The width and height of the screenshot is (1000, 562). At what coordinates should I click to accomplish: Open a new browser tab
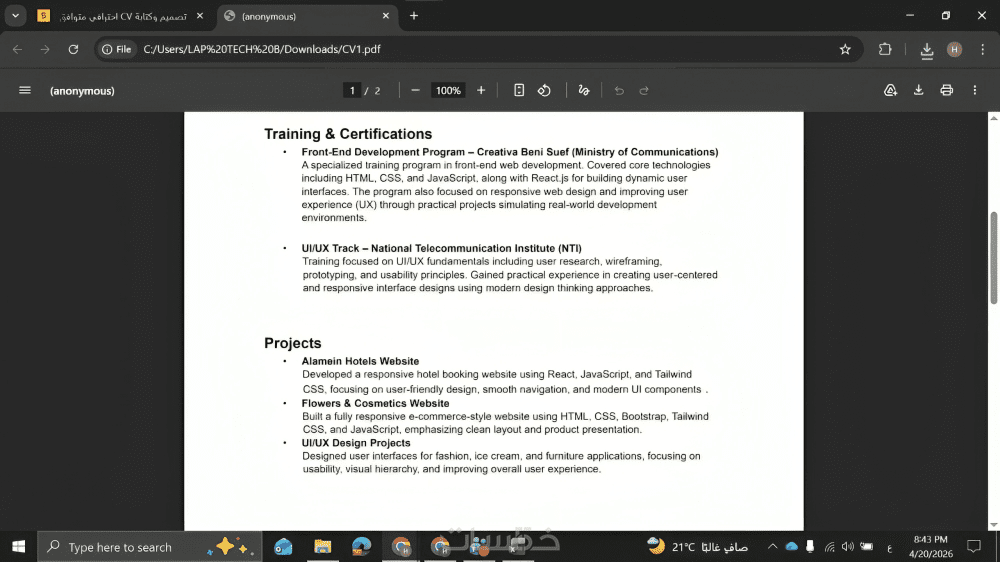pyautogui.click(x=414, y=16)
